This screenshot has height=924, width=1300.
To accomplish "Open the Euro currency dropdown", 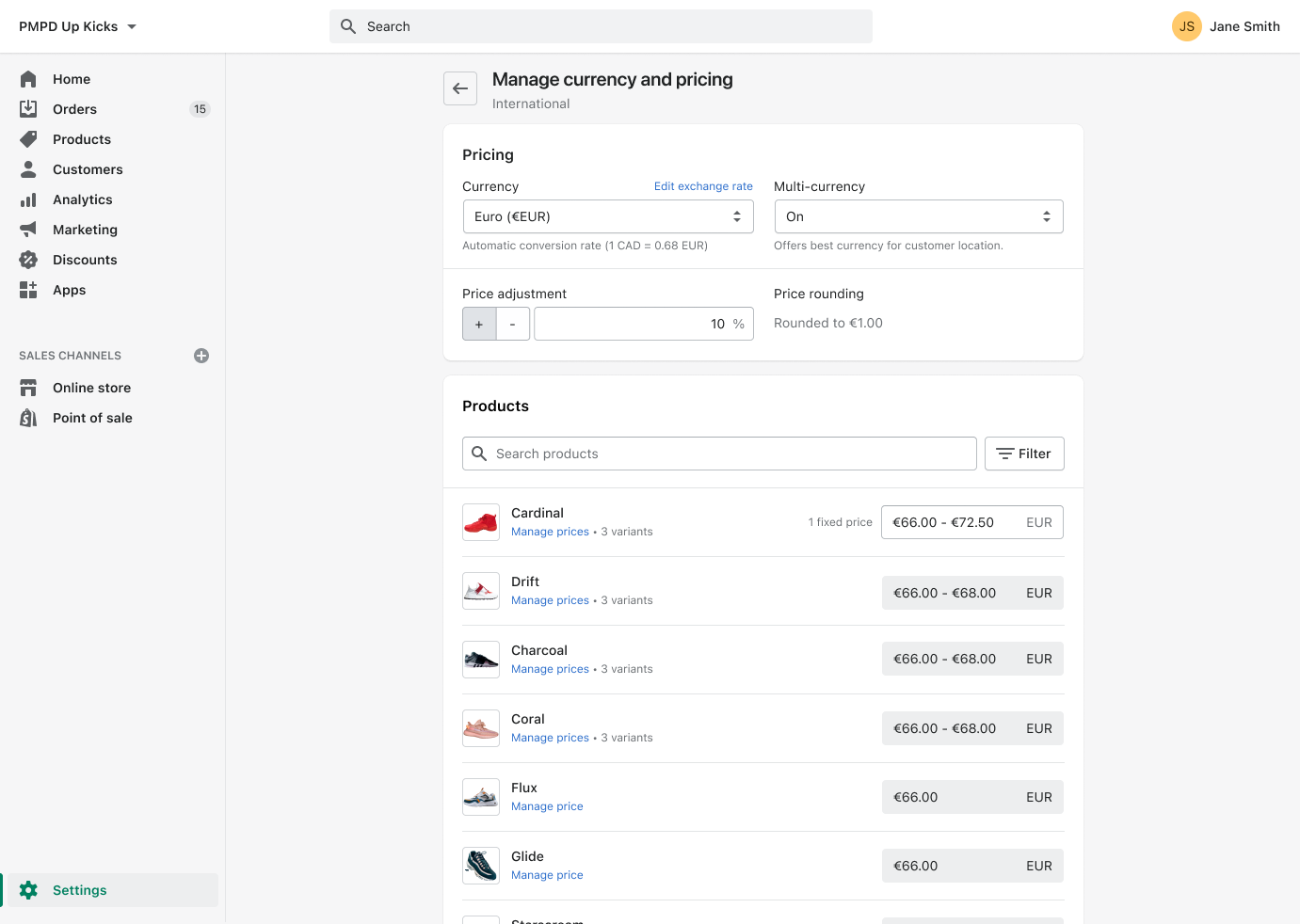I will click(607, 216).
